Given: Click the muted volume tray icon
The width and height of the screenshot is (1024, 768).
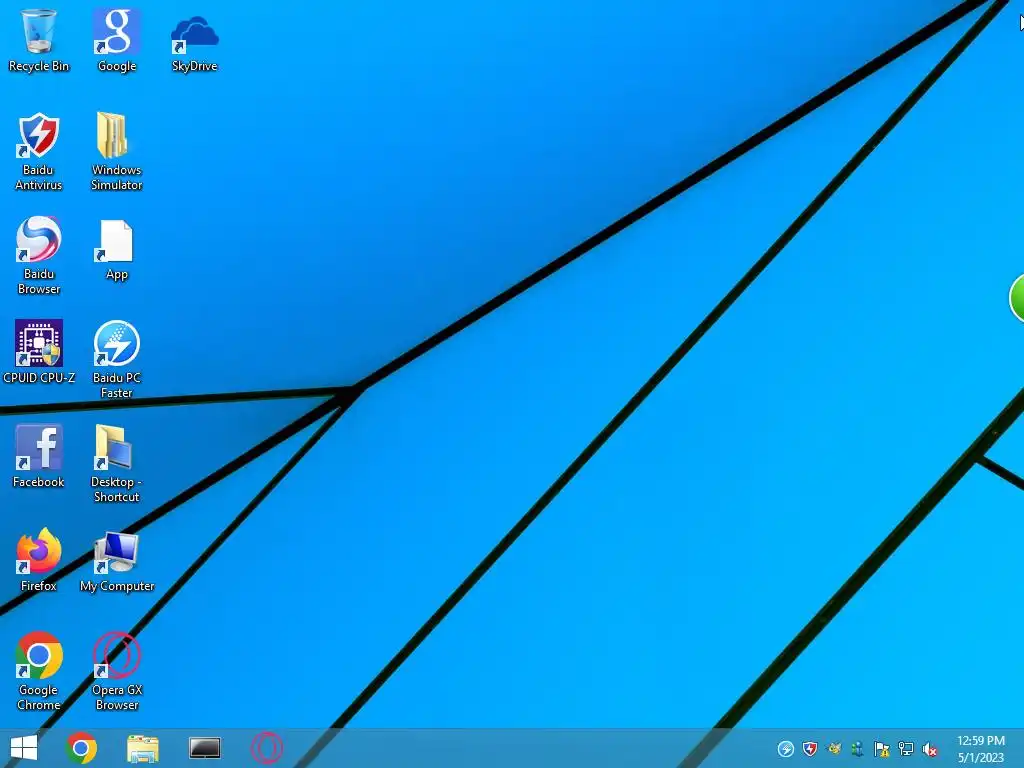Looking at the screenshot, I should point(929,749).
